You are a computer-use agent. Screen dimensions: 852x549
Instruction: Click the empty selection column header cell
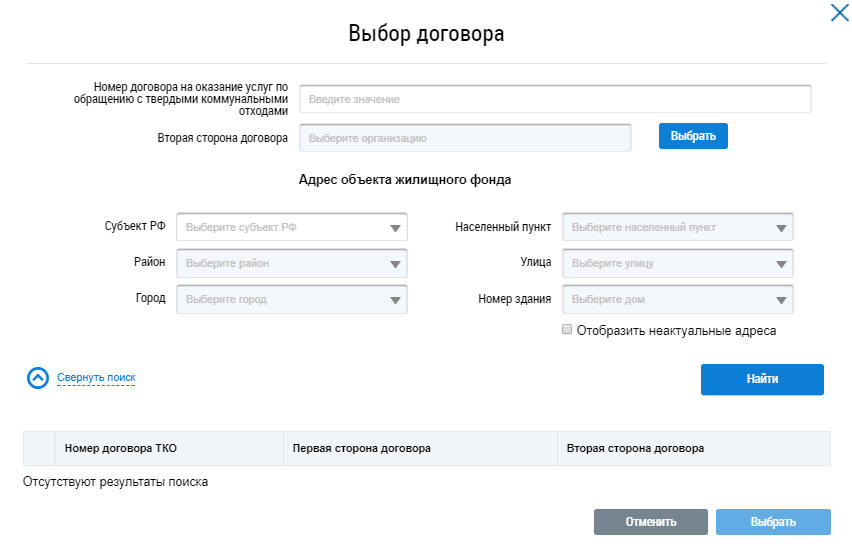pyautogui.click(x=39, y=448)
